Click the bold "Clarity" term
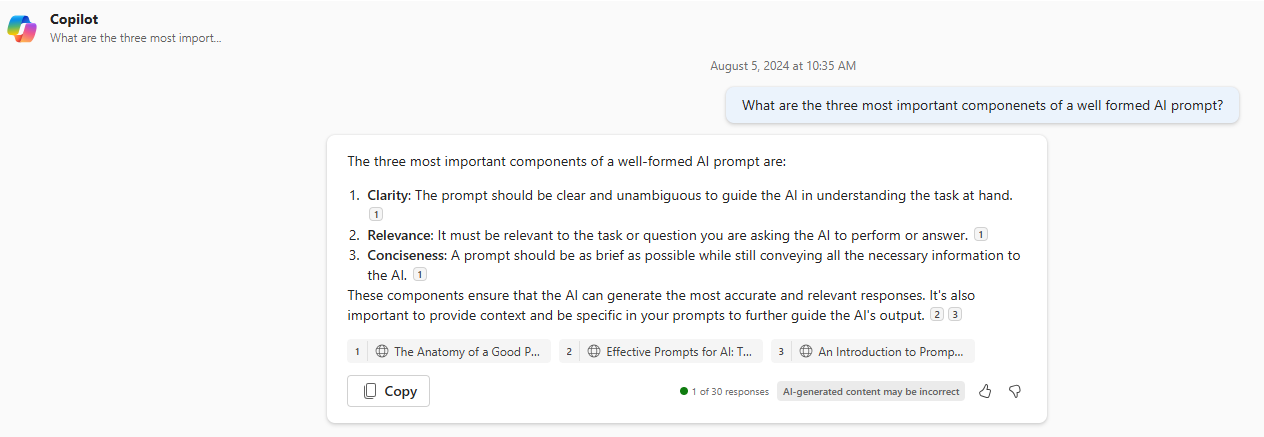The width and height of the screenshot is (1264, 437). (x=388, y=195)
